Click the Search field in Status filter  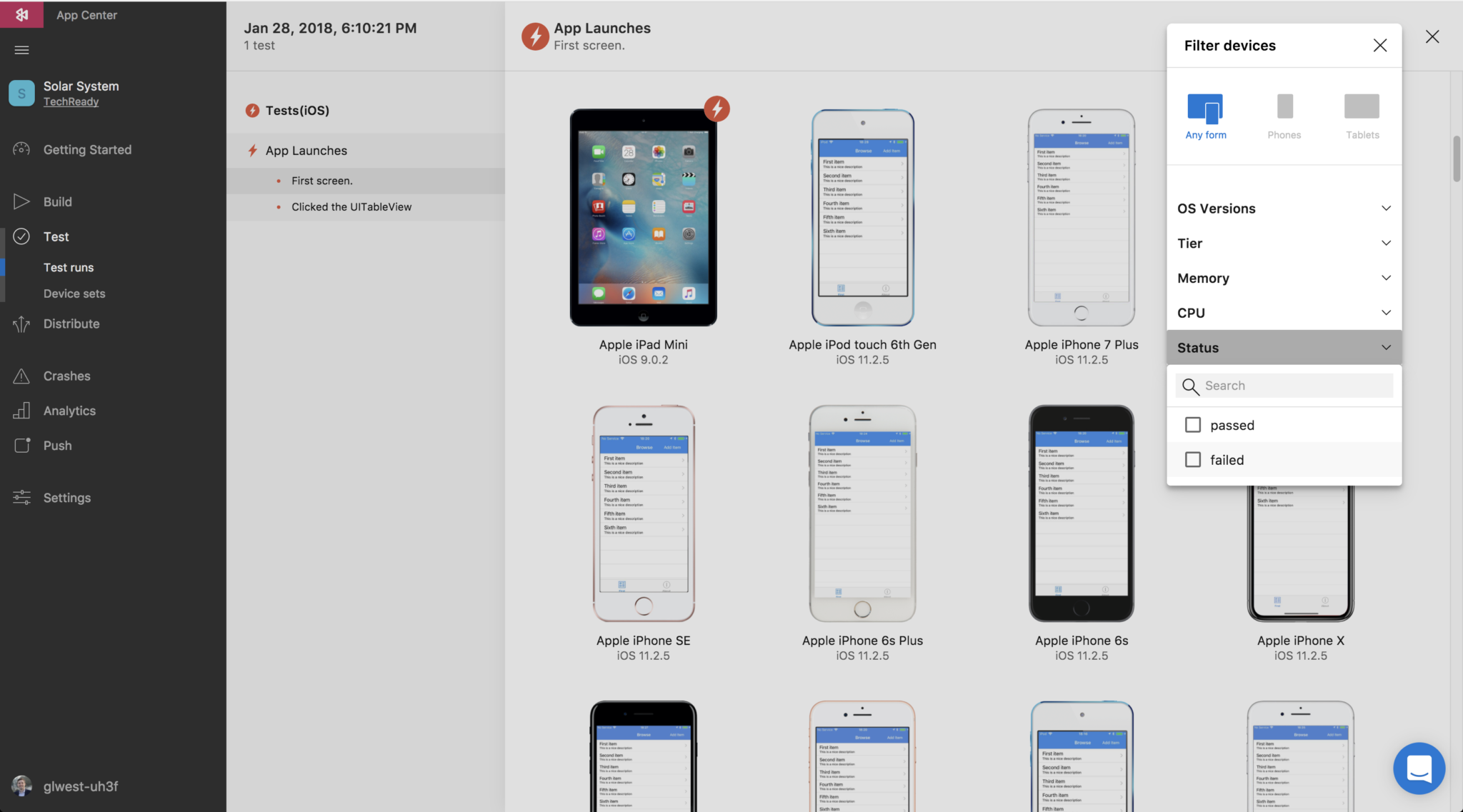click(x=1284, y=386)
